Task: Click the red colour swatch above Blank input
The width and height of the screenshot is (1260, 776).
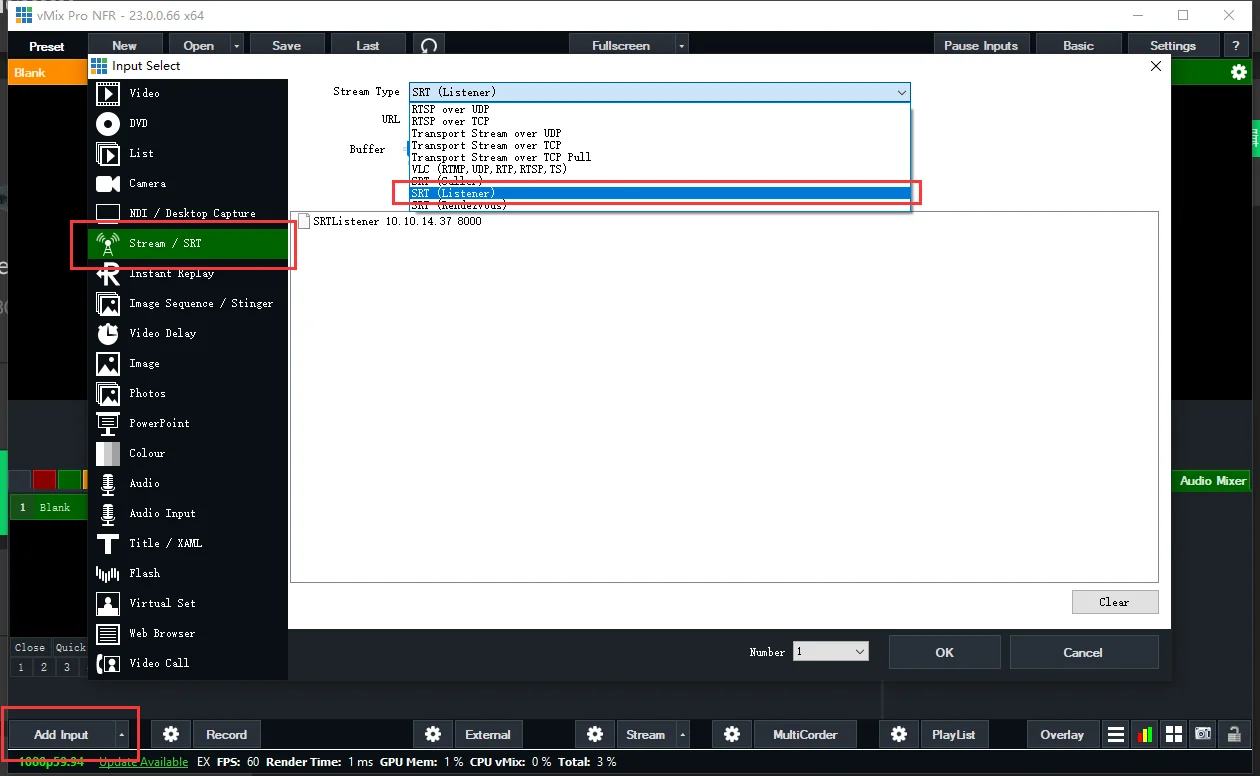Action: [44, 480]
